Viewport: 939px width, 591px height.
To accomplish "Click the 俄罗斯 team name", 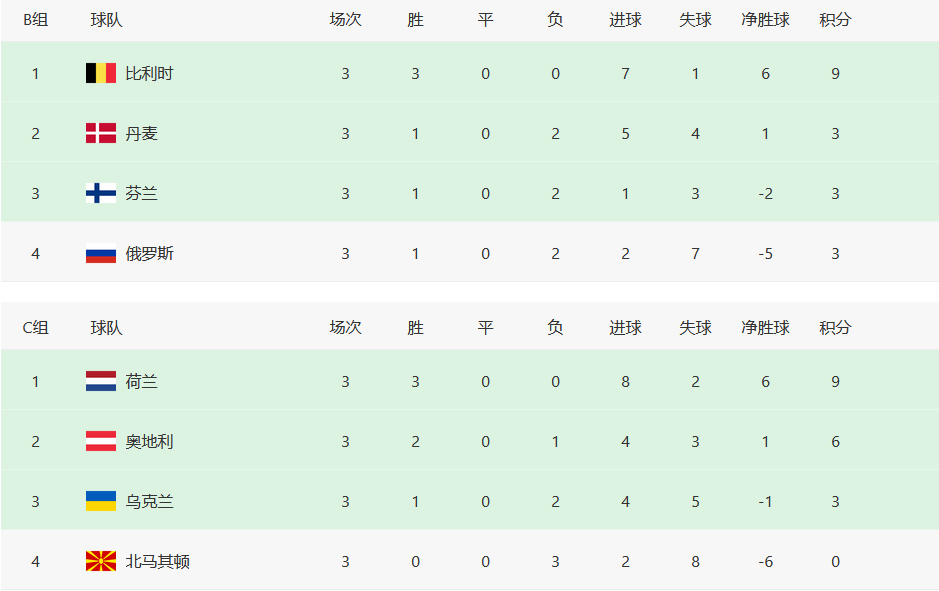I will pos(149,253).
